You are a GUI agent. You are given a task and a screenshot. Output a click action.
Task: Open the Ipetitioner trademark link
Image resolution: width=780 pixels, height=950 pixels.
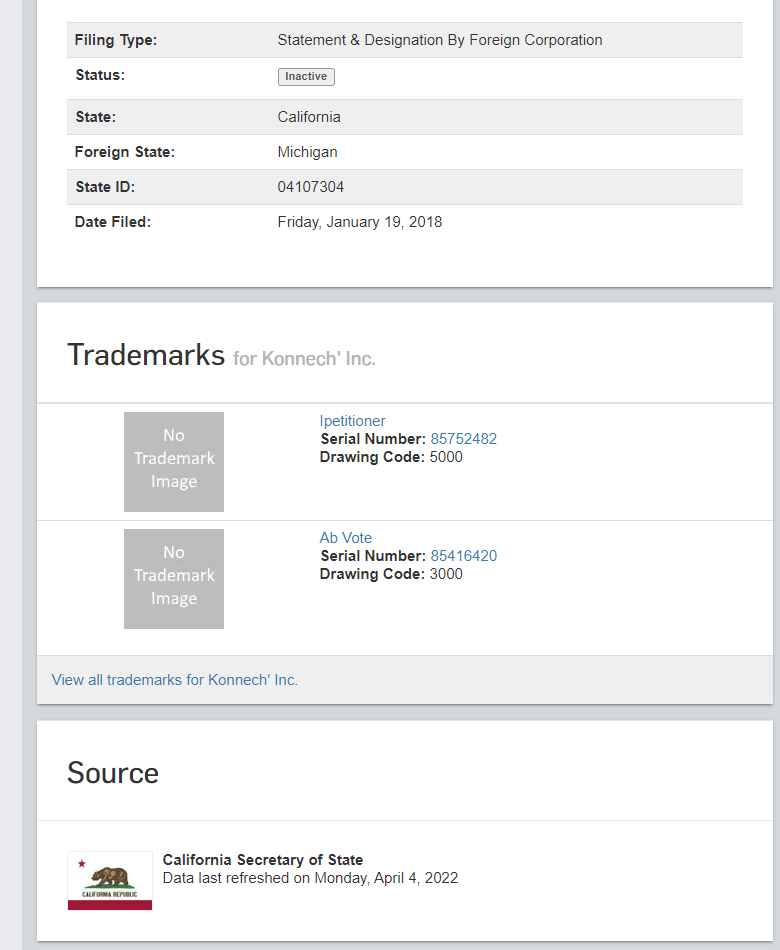coord(352,420)
